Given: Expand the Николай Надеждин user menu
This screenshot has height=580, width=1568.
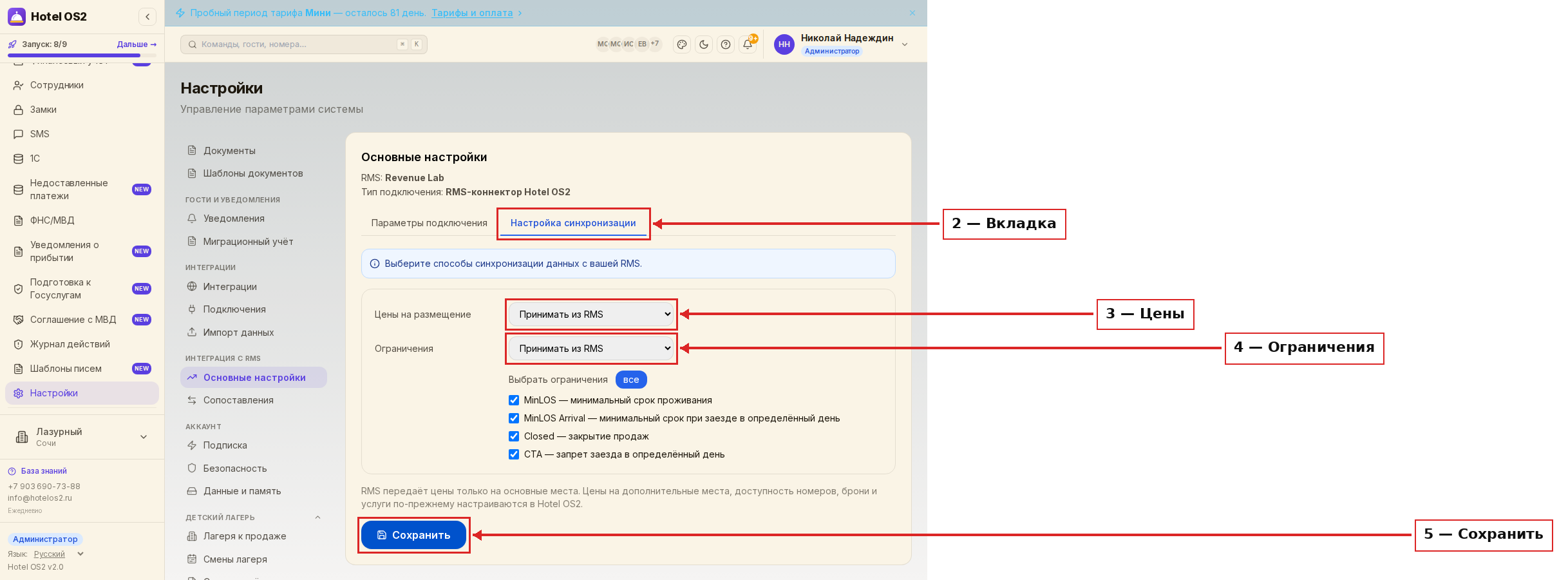Looking at the screenshot, I should (841, 44).
